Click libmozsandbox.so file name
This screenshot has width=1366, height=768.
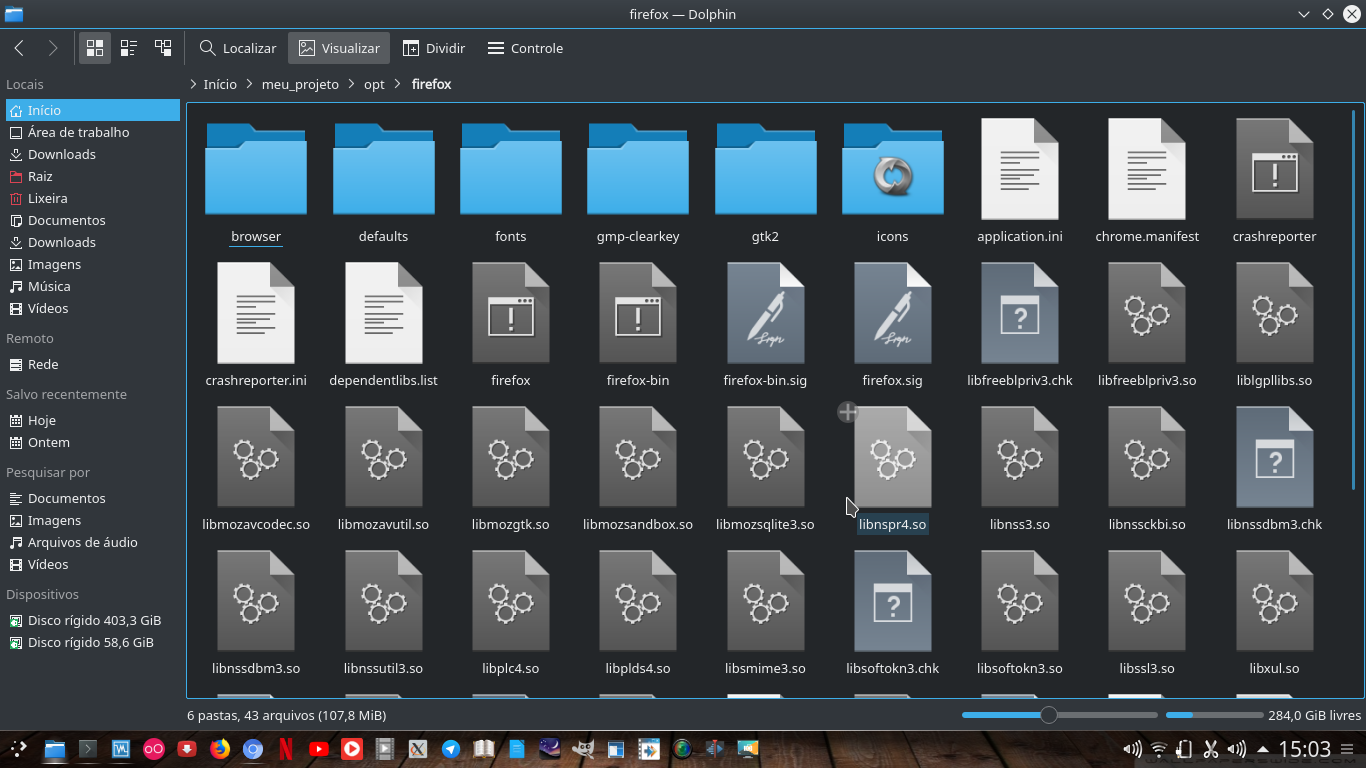638,524
